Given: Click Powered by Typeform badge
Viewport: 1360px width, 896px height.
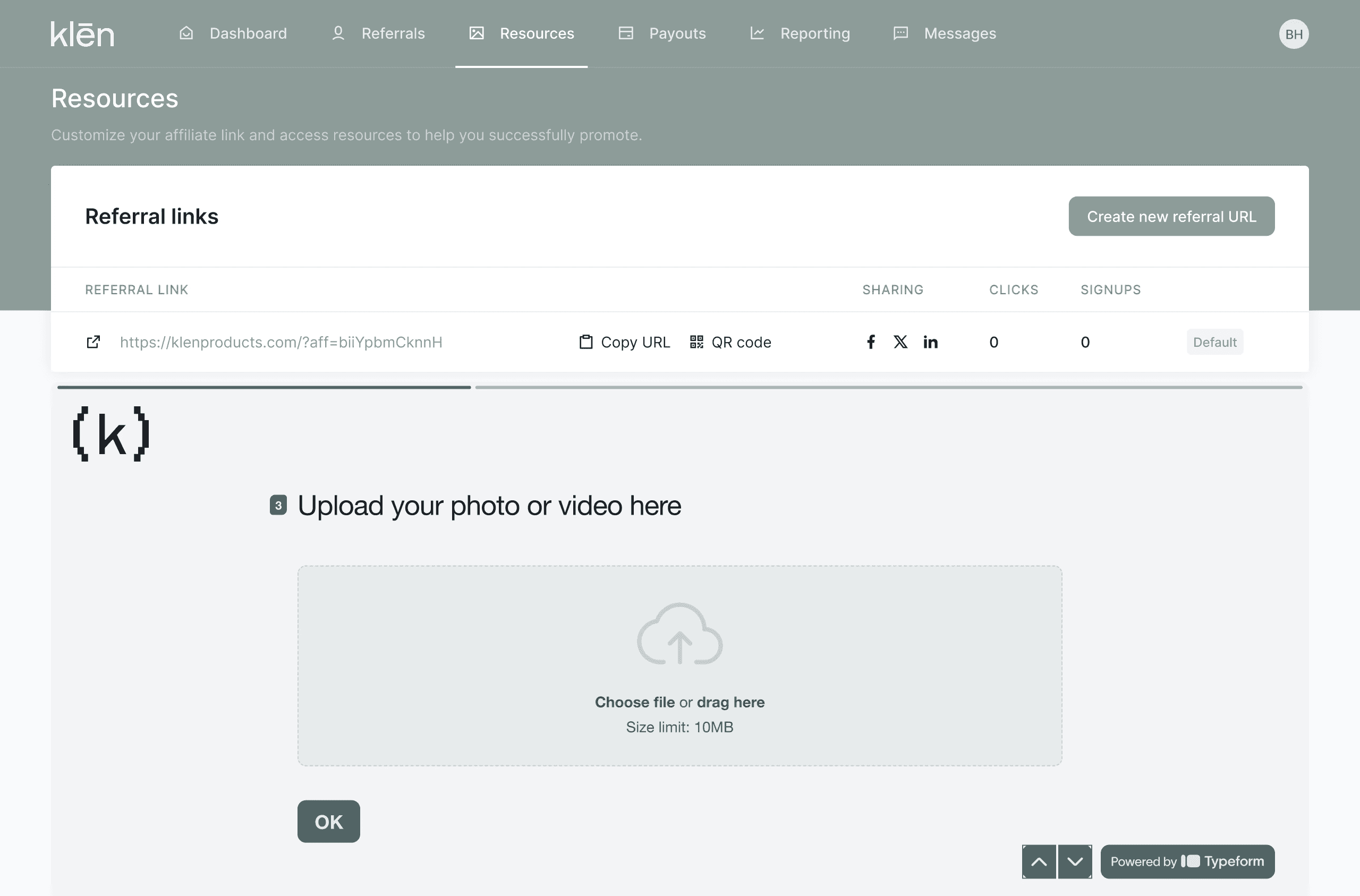Looking at the screenshot, I should pos(1187,861).
